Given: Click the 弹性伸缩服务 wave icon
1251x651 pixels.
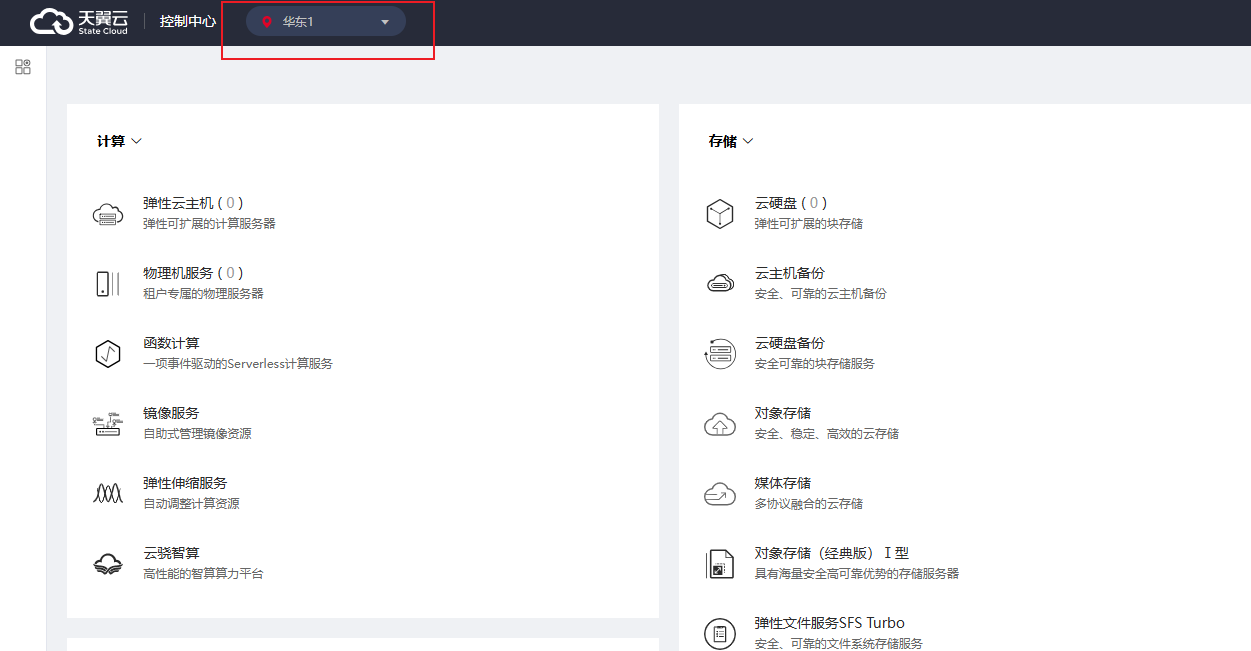Looking at the screenshot, I should 108,494.
